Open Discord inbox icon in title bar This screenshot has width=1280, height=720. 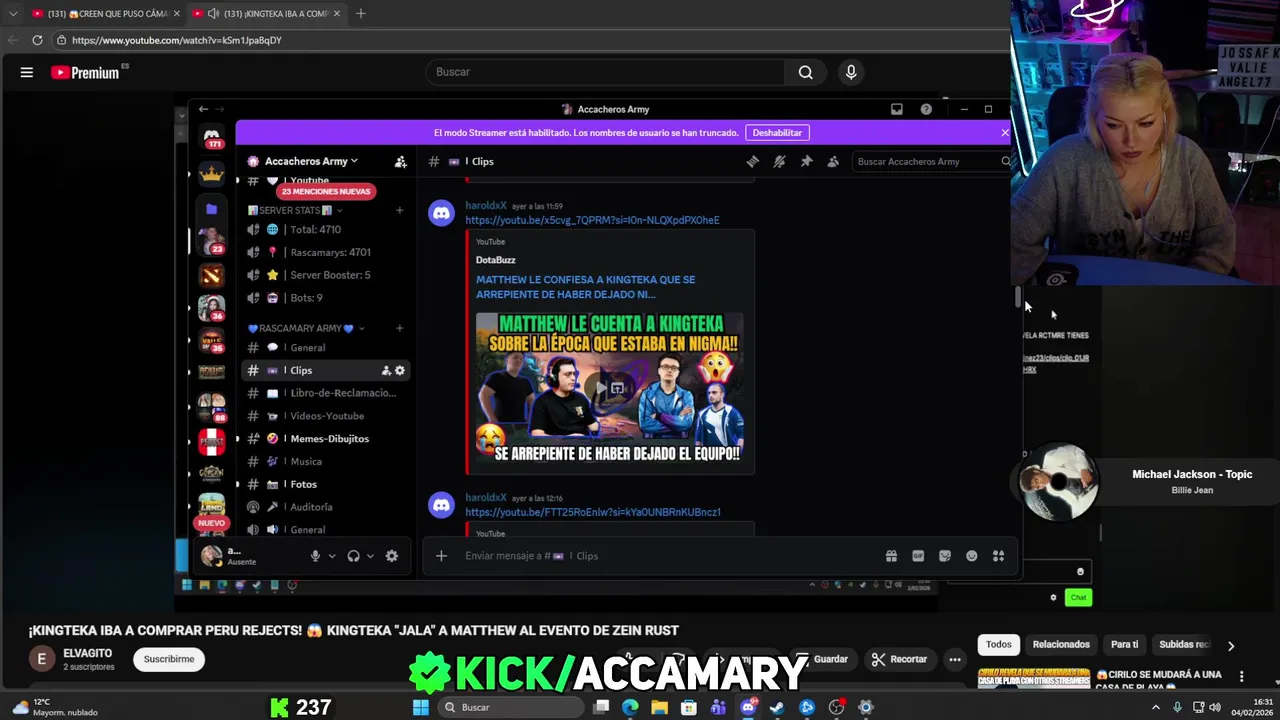coord(897,109)
